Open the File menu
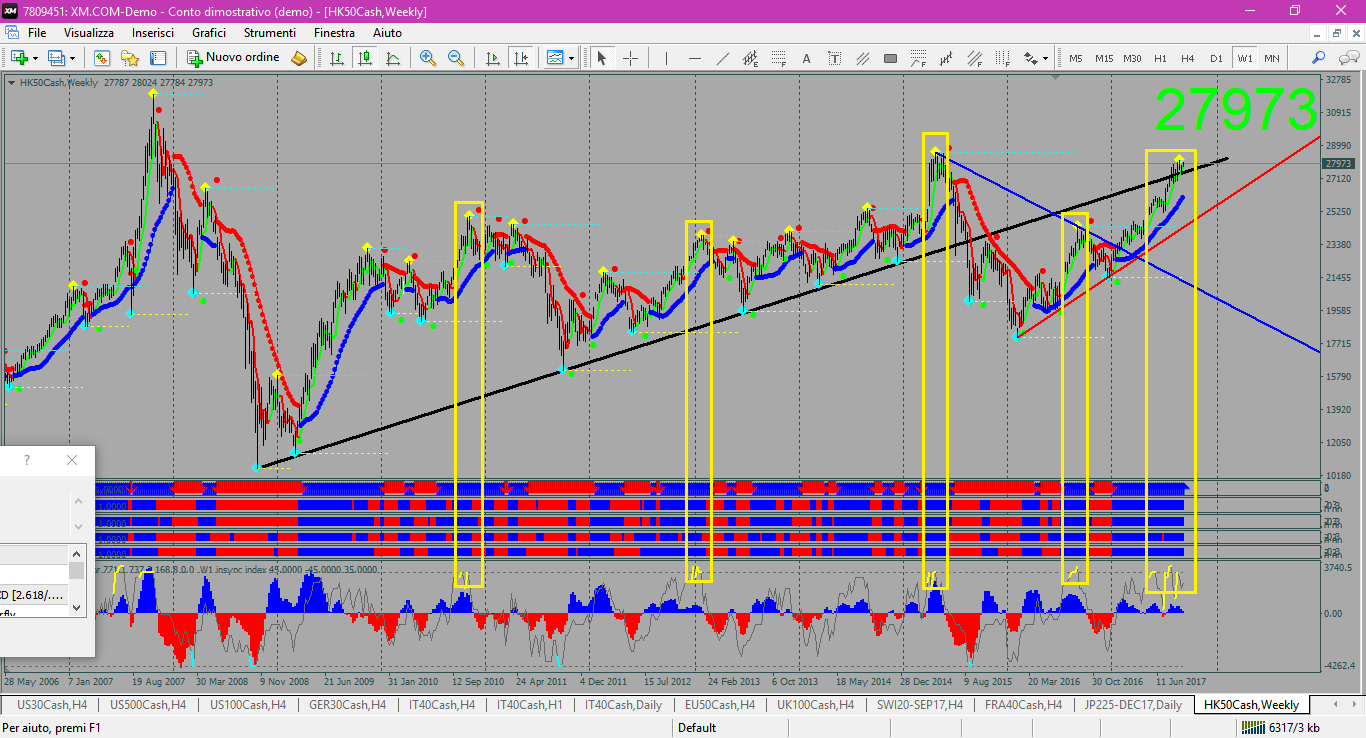This screenshot has height=738, width=1366. (x=37, y=33)
